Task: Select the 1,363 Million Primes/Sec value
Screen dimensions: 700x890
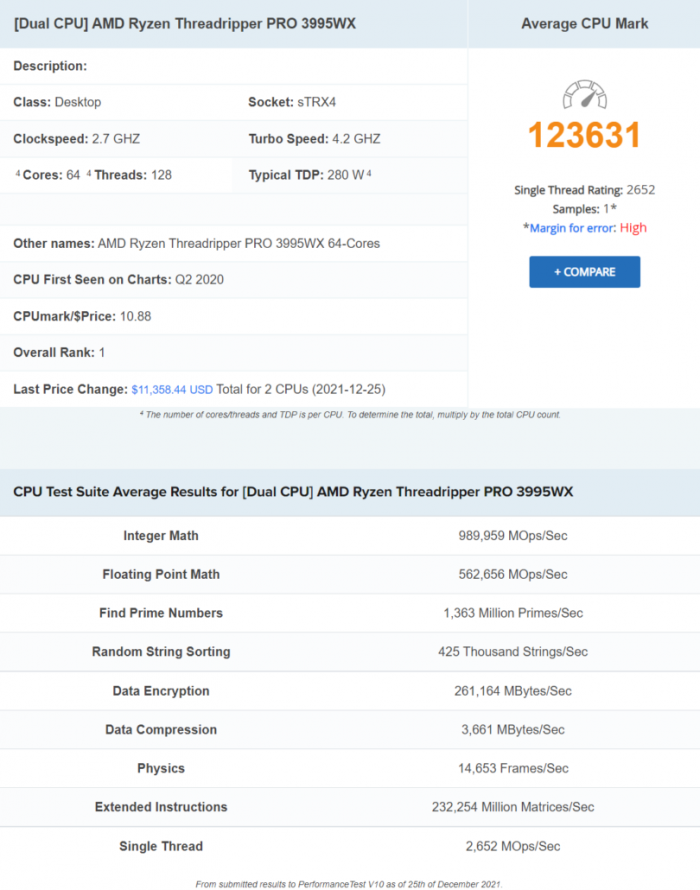Action: pos(513,613)
